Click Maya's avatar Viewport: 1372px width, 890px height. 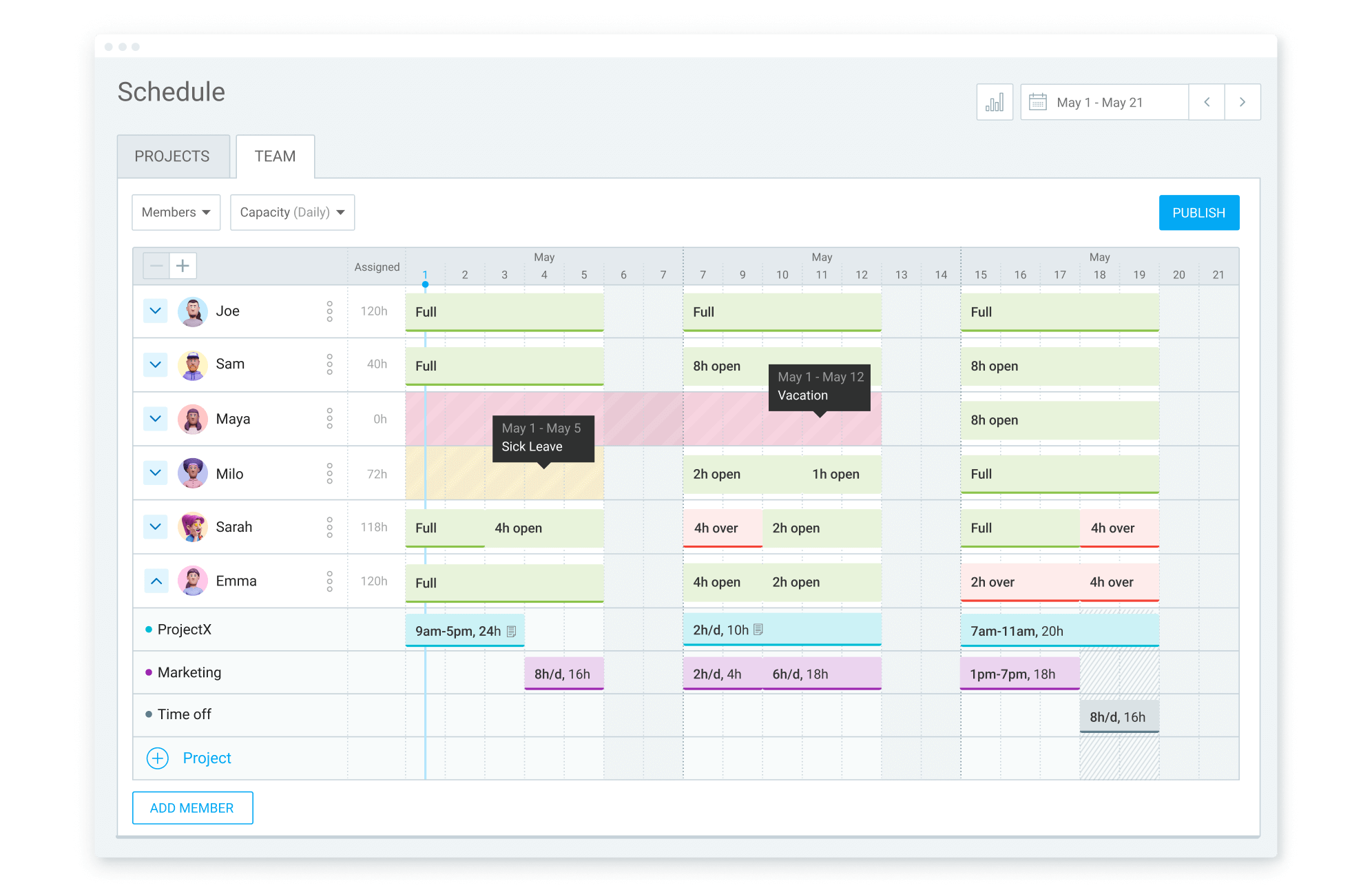pyautogui.click(x=193, y=419)
